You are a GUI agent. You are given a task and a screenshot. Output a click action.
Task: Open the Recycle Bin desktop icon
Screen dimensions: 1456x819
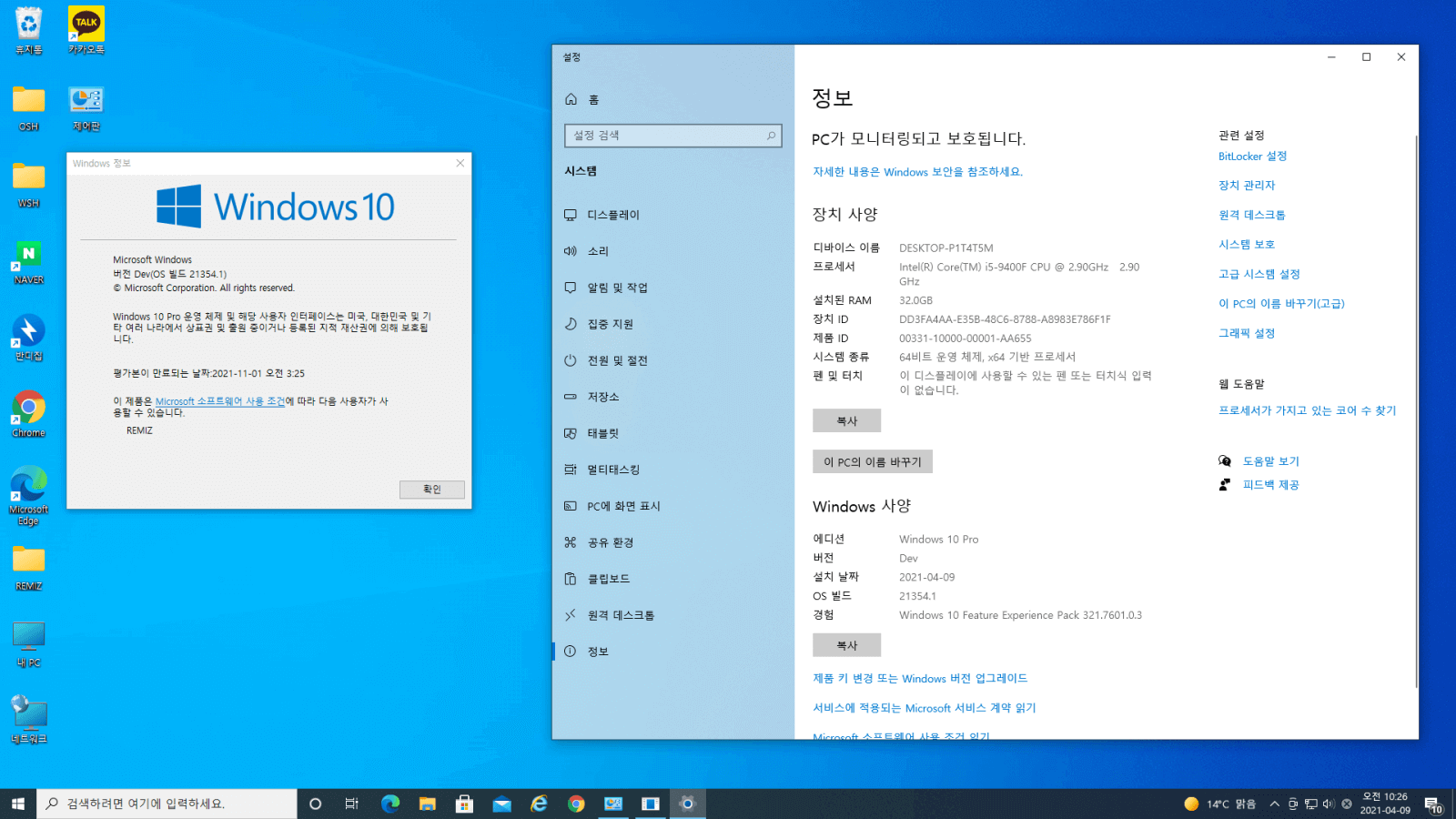28,31
